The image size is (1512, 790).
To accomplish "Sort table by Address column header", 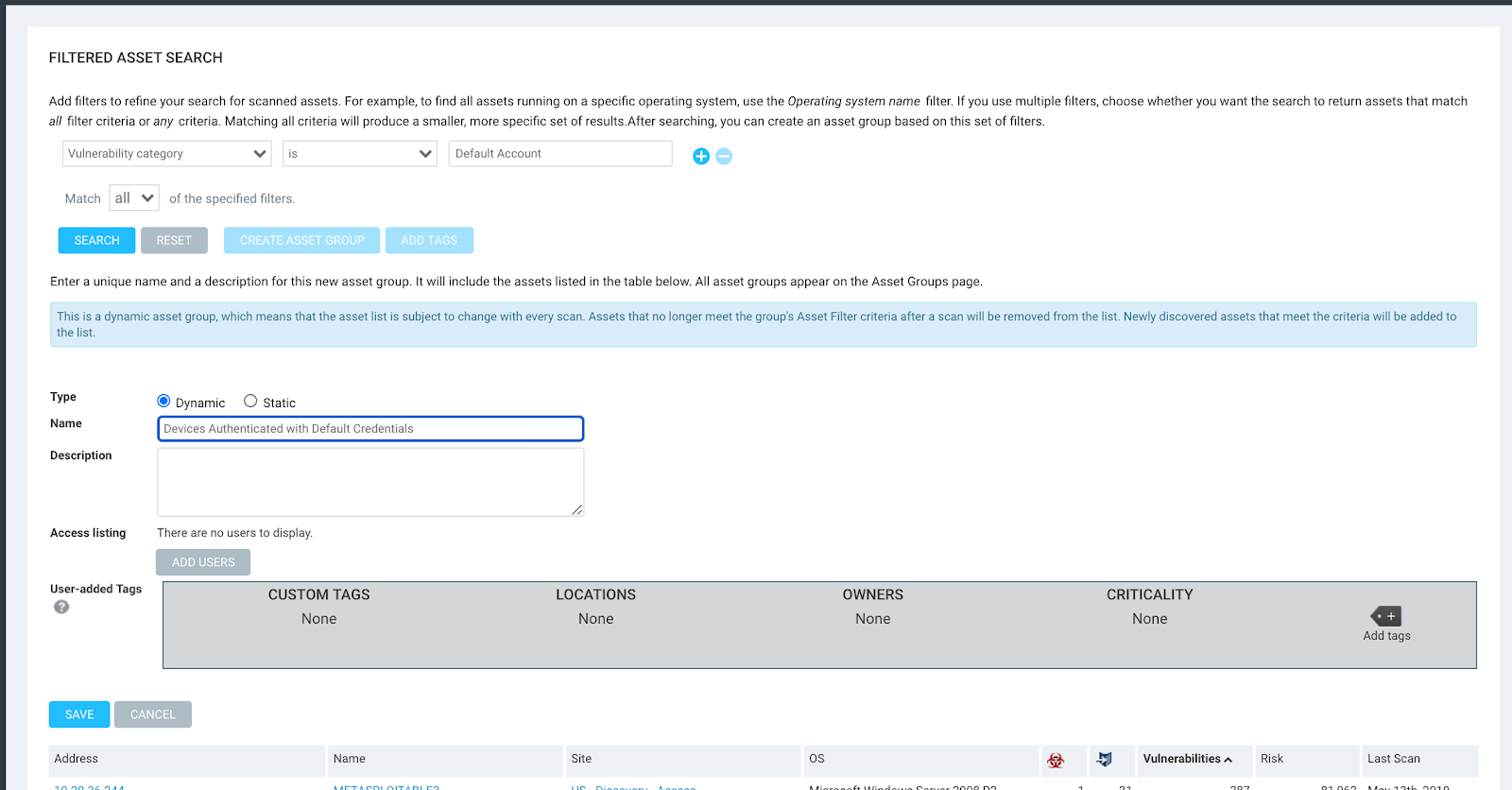I will pos(77,759).
